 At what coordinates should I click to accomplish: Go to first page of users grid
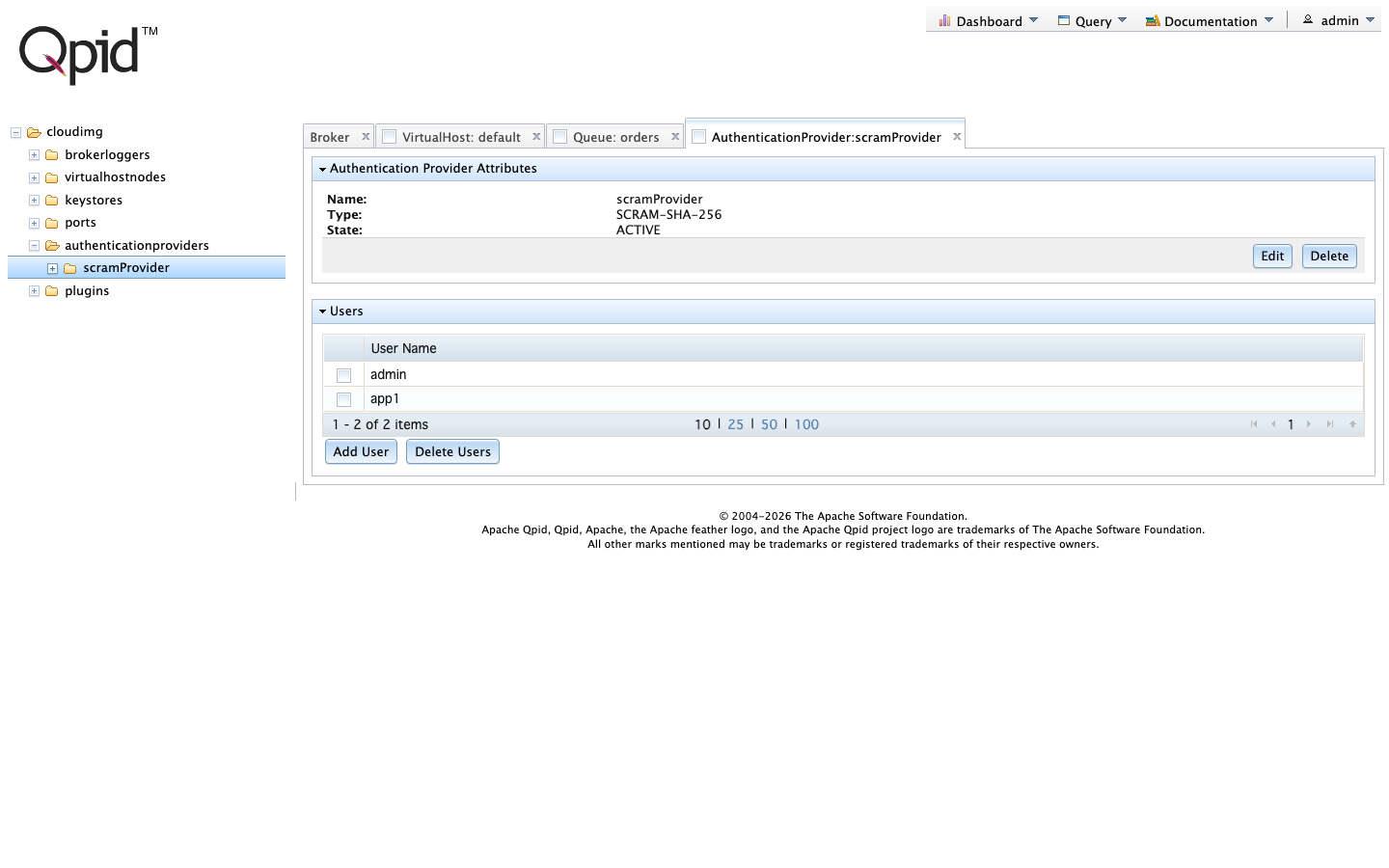point(1254,424)
